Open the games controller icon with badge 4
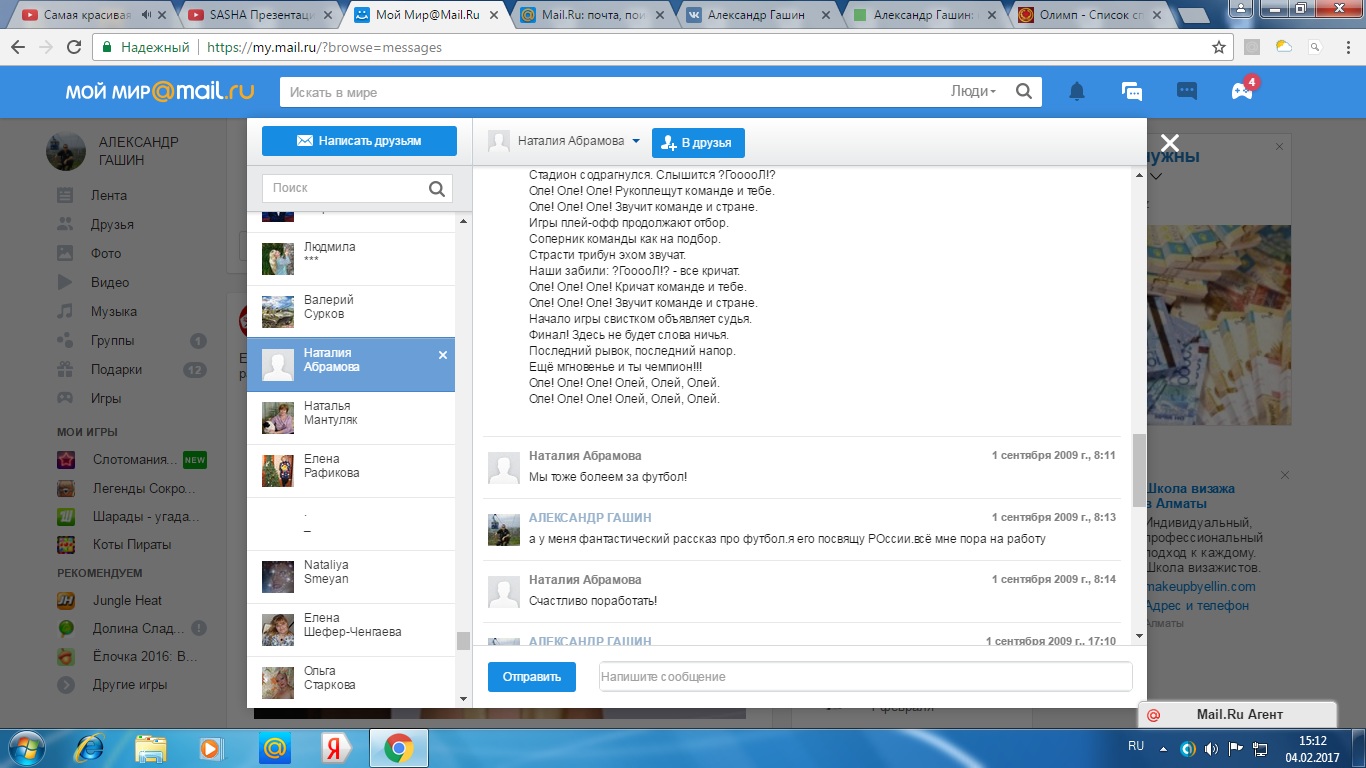Screen dimensions: 1366x768 click(x=1242, y=91)
